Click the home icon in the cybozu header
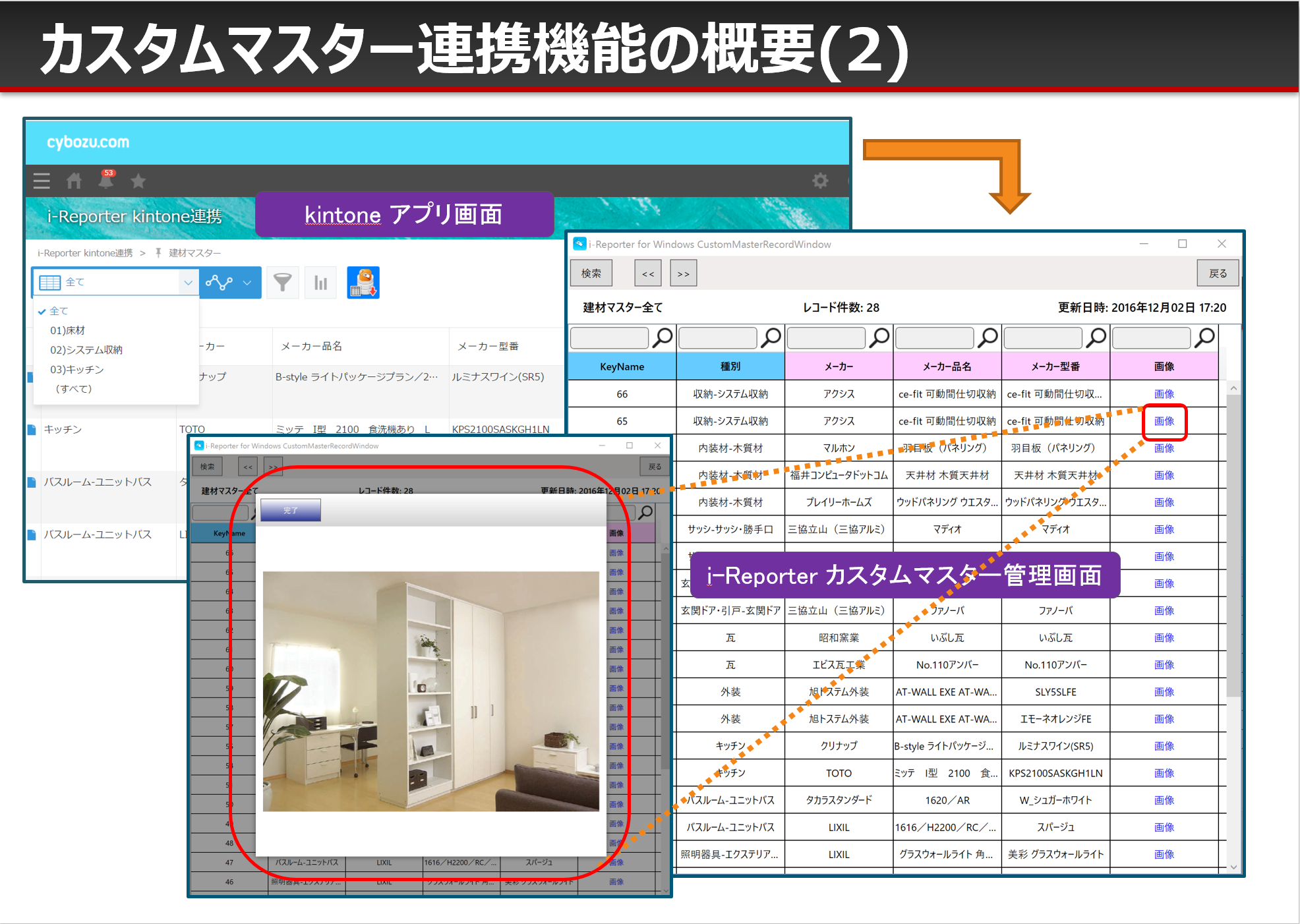Viewport: 1300px width, 924px height. [x=73, y=181]
